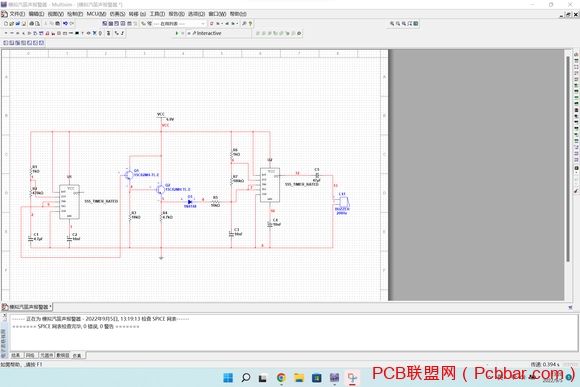
Task: Click the blue Undo arrow icon
Action: 65,23
